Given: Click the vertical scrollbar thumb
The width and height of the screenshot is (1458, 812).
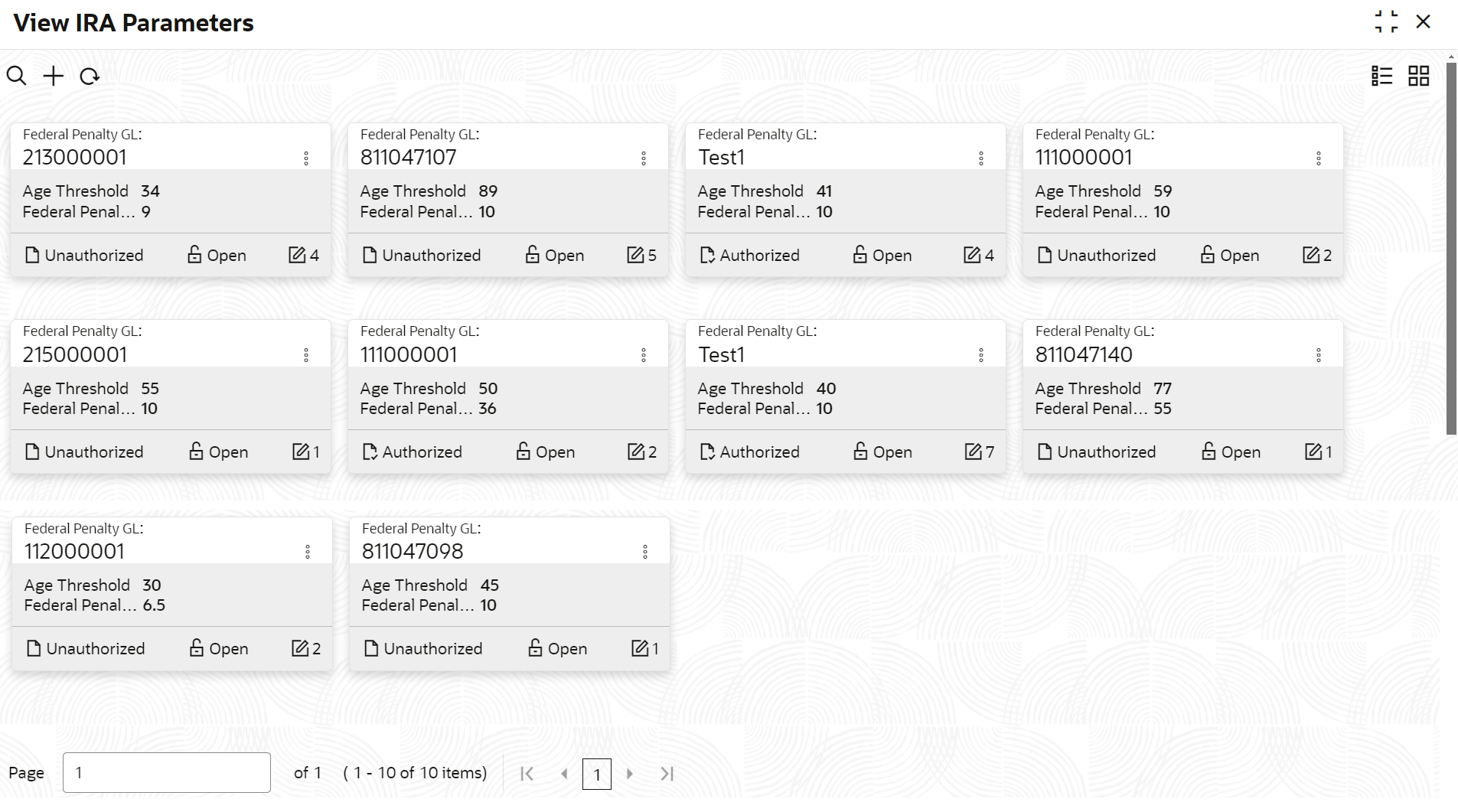Looking at the screenshot, I should (1450, 245).
